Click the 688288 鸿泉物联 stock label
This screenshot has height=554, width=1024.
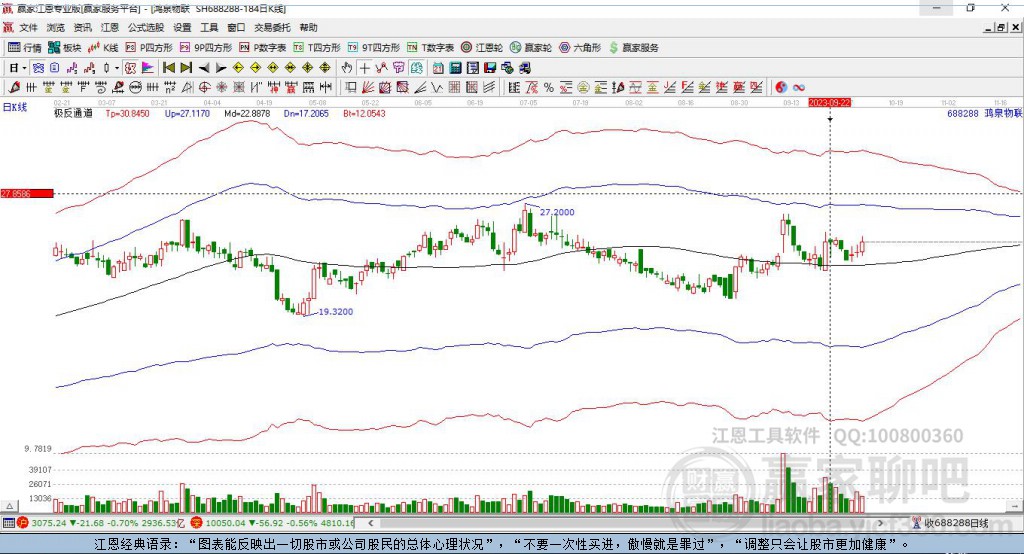pos(984,113)
